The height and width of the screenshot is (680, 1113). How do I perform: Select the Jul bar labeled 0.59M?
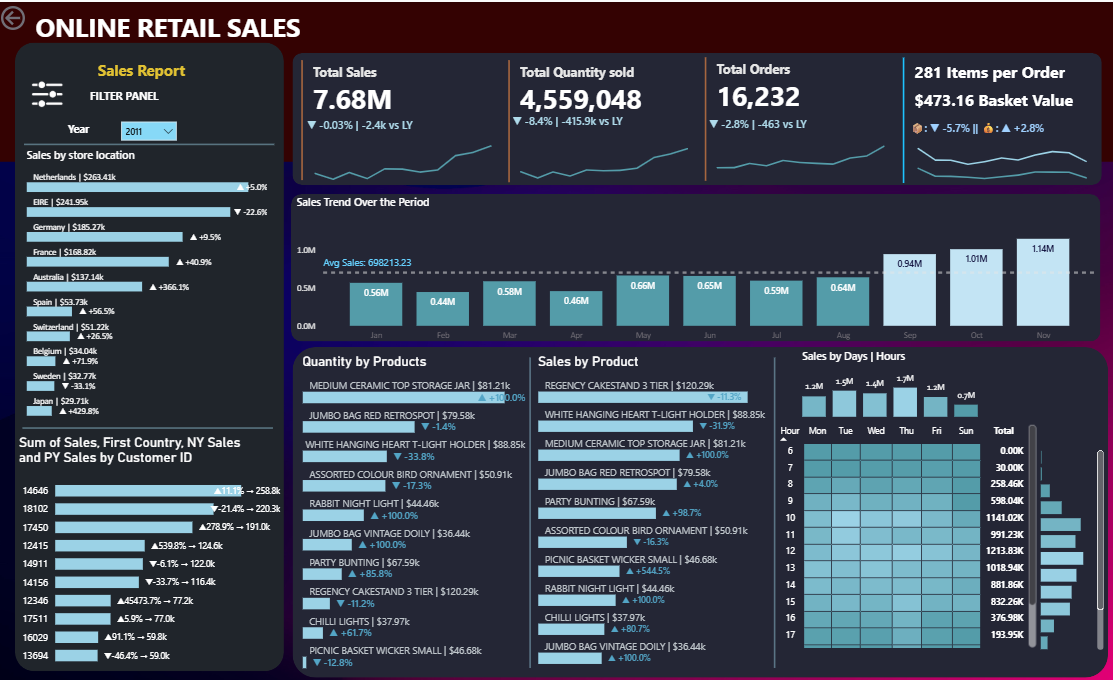click(x=777, y=304)
